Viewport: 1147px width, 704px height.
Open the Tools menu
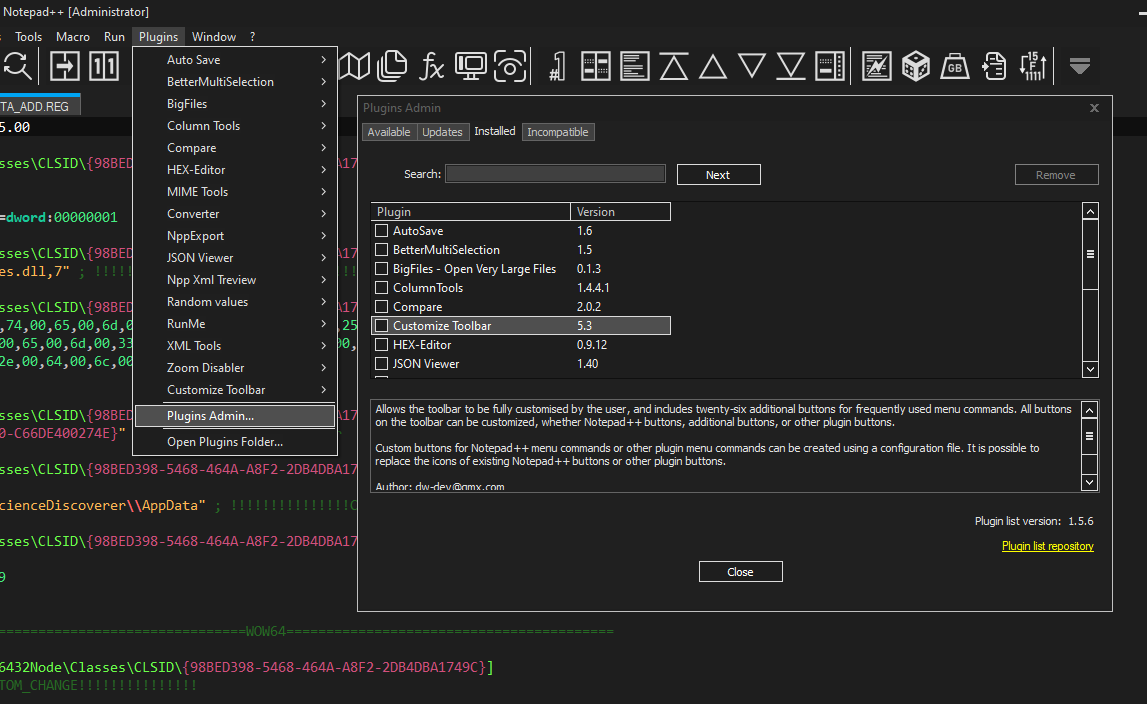coord(29,37)
